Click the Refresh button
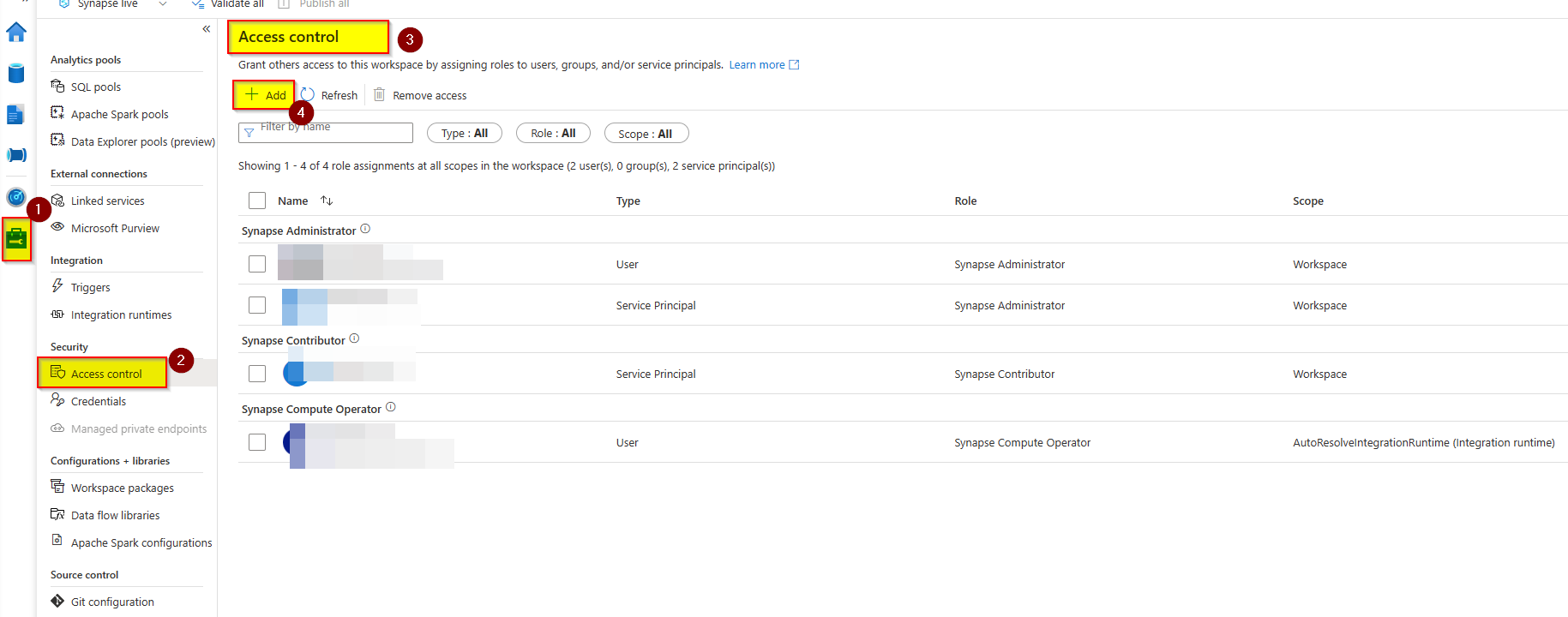This screenshot has height=617, width=1568. tap(329, 95)
